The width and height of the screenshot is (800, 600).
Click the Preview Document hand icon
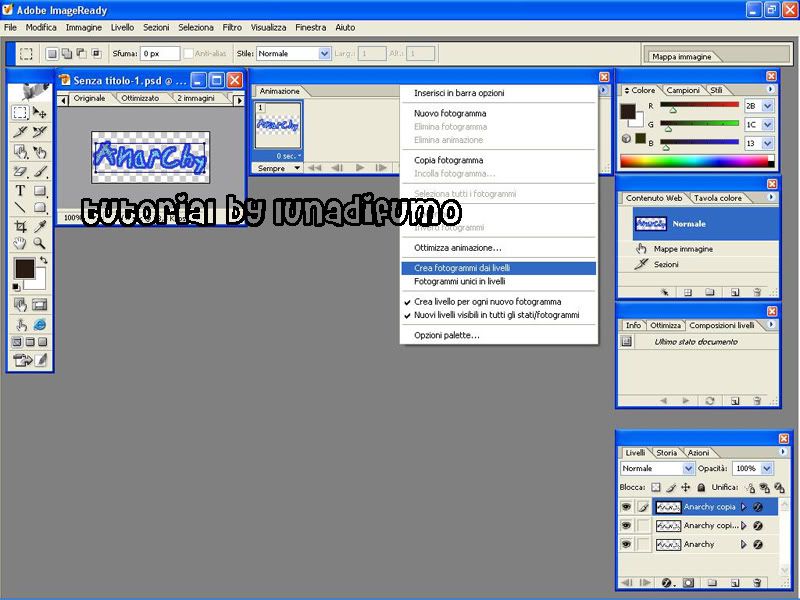click(x=20, y=324)
